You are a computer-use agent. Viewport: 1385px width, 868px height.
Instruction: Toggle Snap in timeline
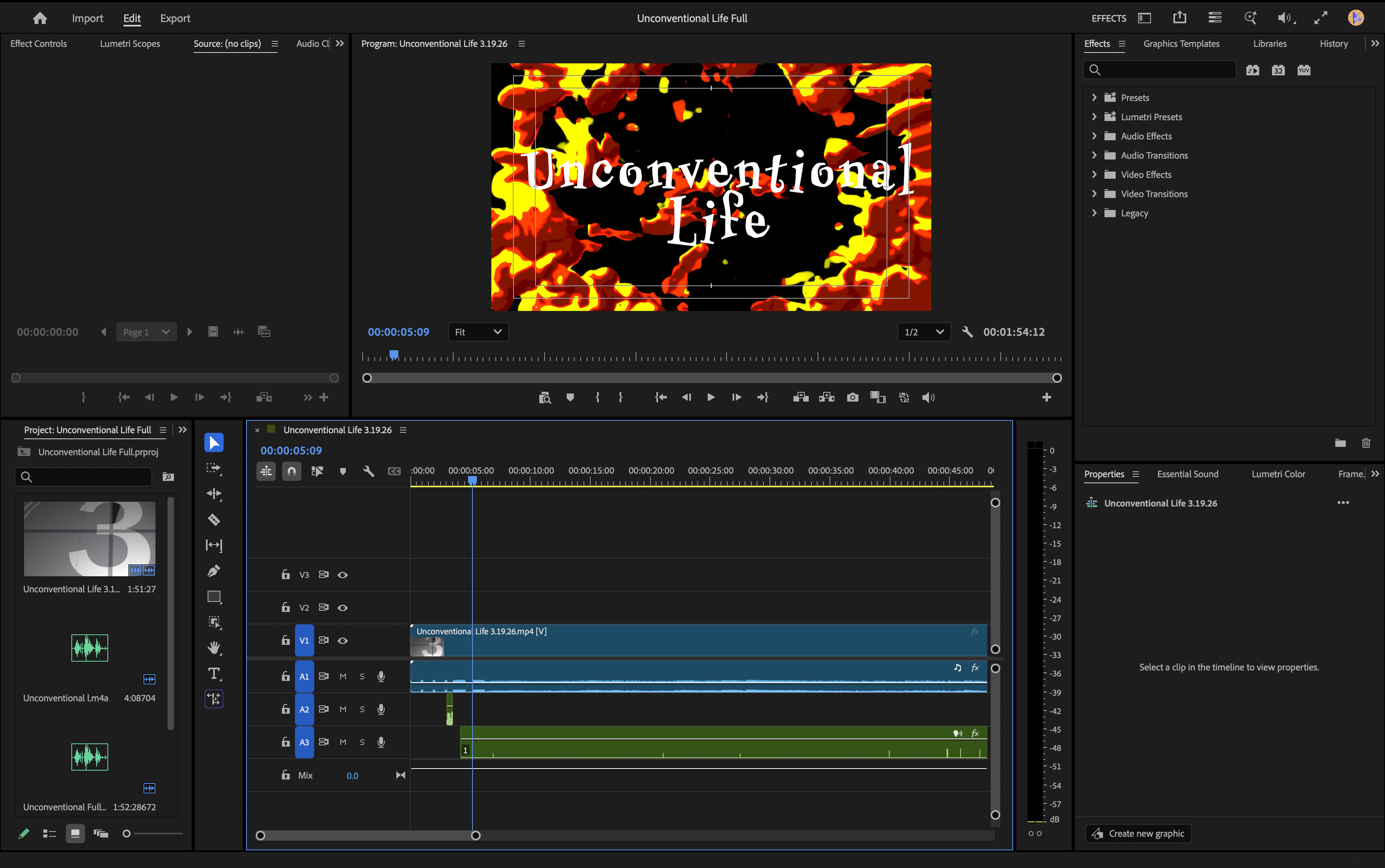click(x=292, y=471)
